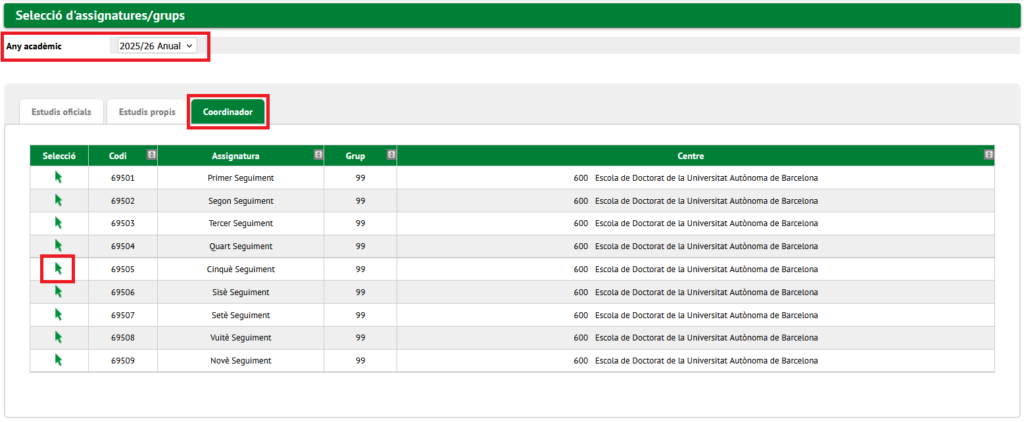Click the Selecció column header
Screen dimensions: 1024x422
(59, 156)
